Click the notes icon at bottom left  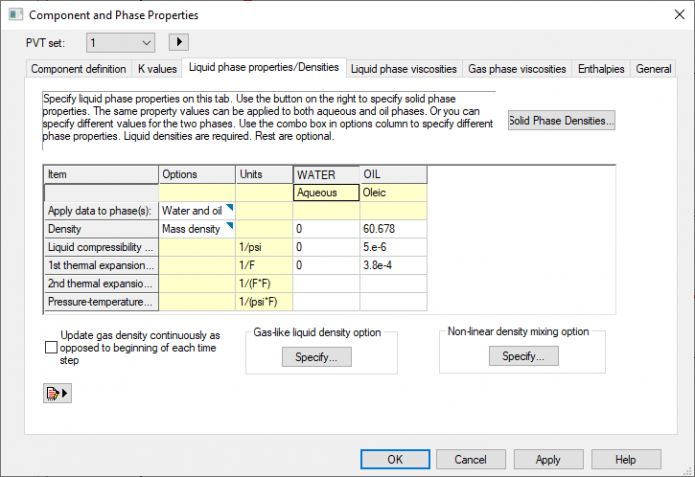point(55,394)
